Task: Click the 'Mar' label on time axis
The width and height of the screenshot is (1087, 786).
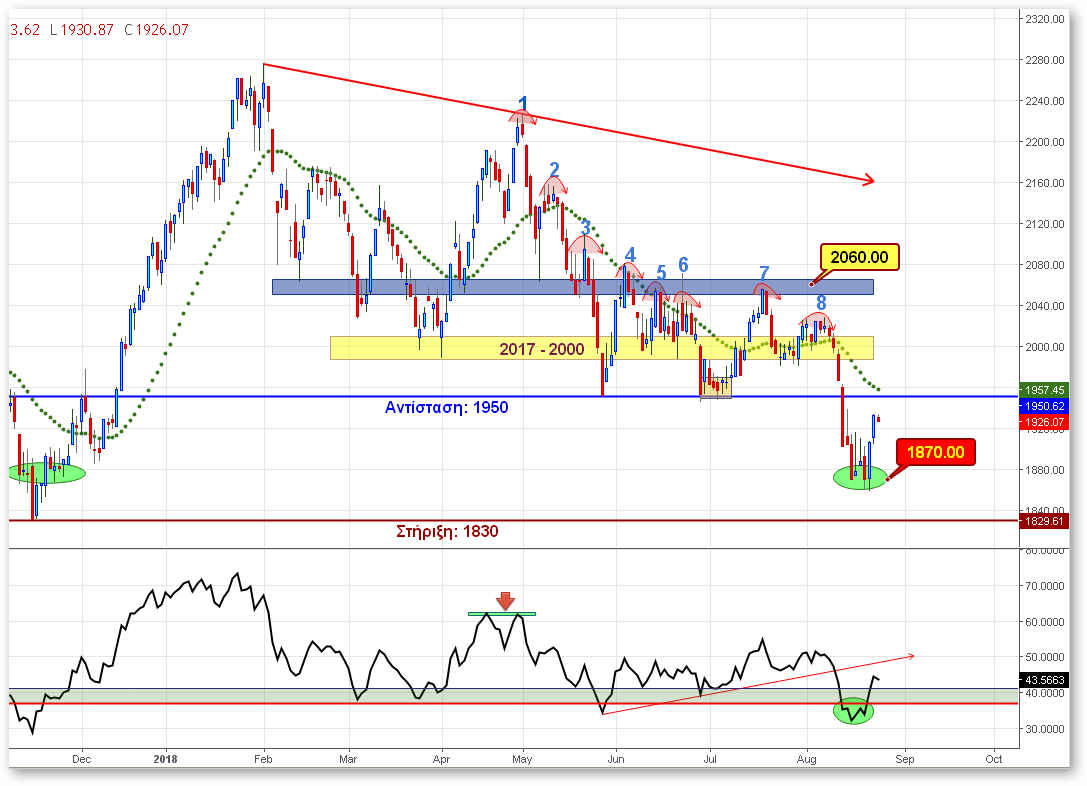Action: point(348,759)
